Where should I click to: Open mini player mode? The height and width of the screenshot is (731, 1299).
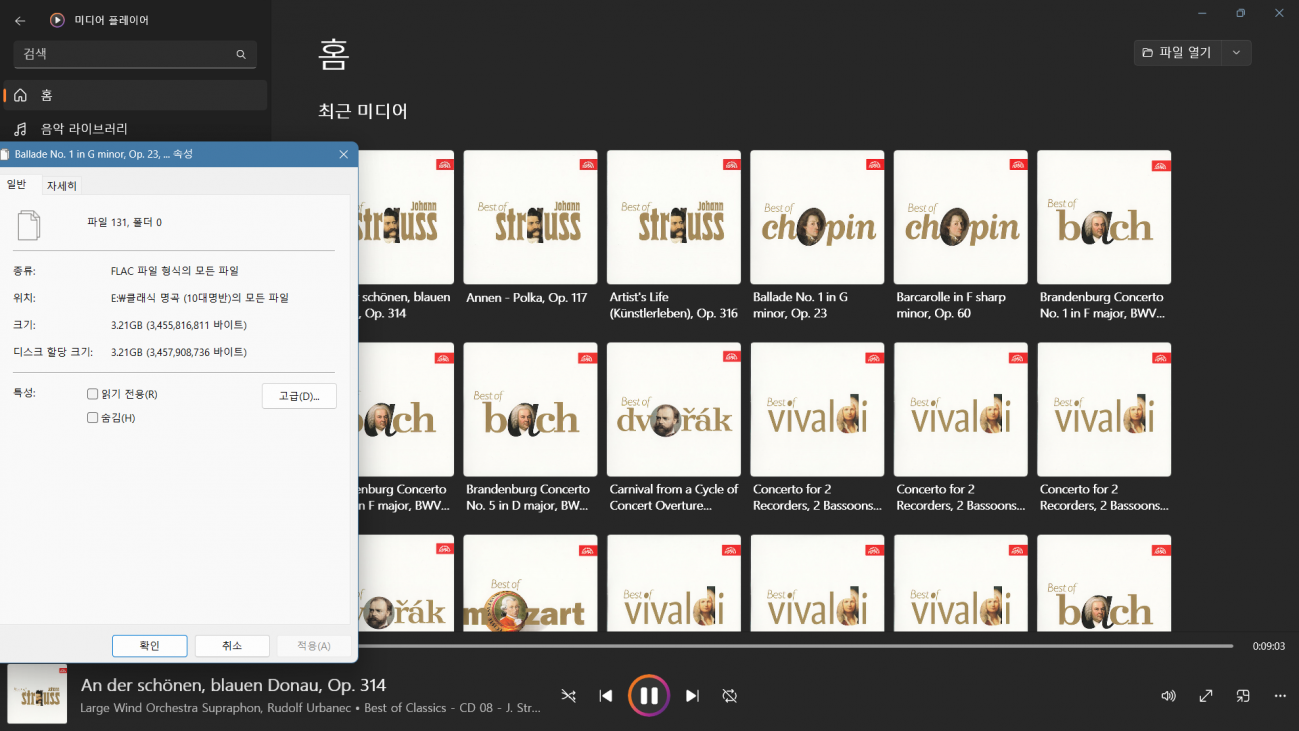pyautogui.click(x=1243, y=696)
